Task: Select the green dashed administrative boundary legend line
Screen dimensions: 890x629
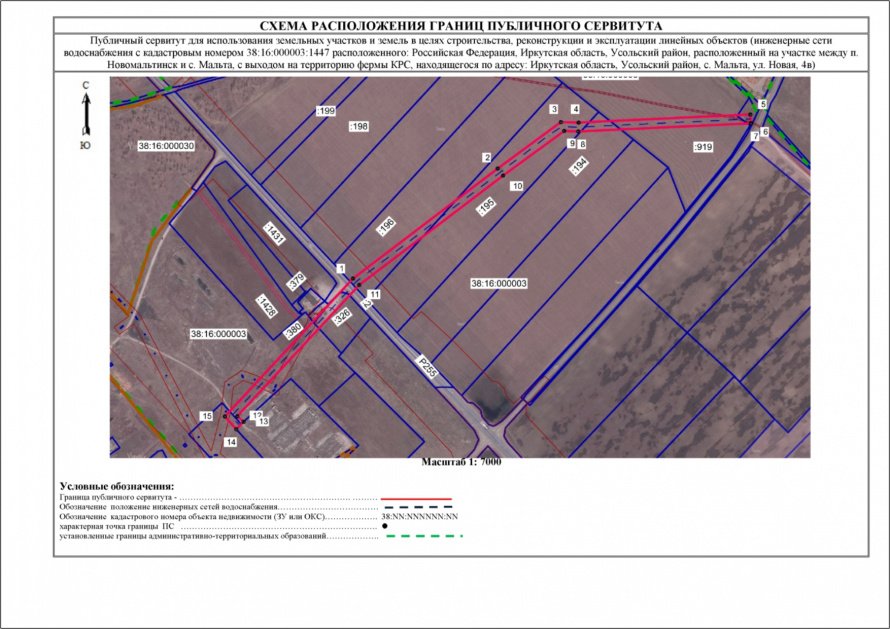Action: pyautogui.click(x=424, y=536)
